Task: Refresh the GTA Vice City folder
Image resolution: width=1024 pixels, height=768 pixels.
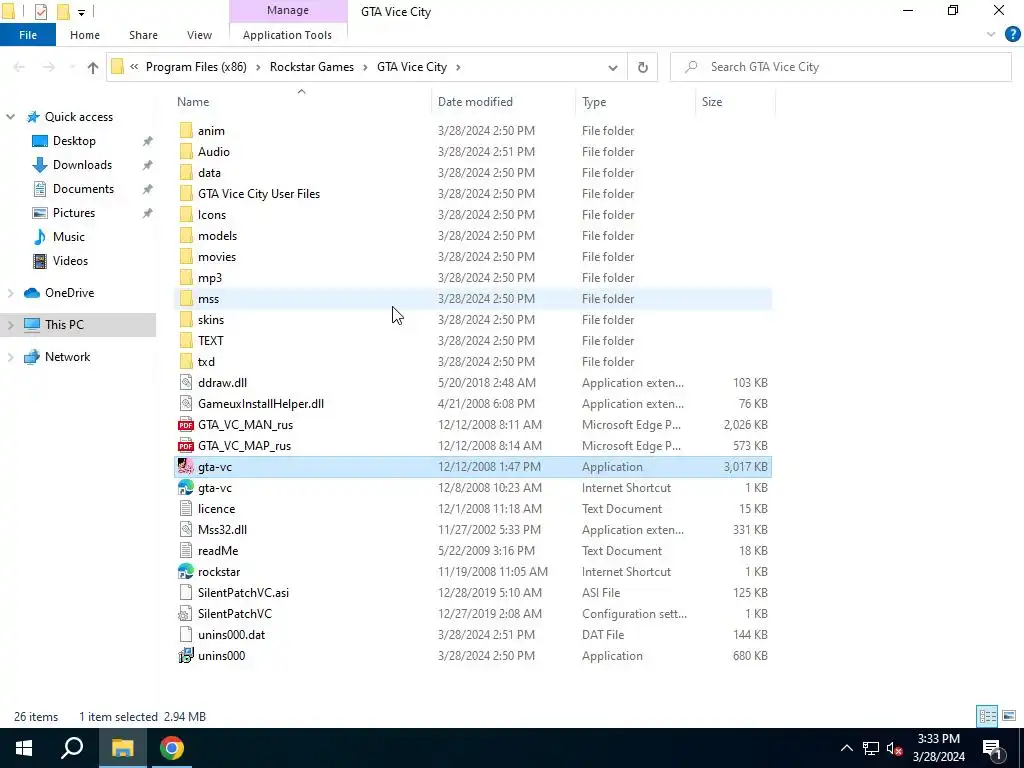Action: pyautogui.click(x=643, y=67)
